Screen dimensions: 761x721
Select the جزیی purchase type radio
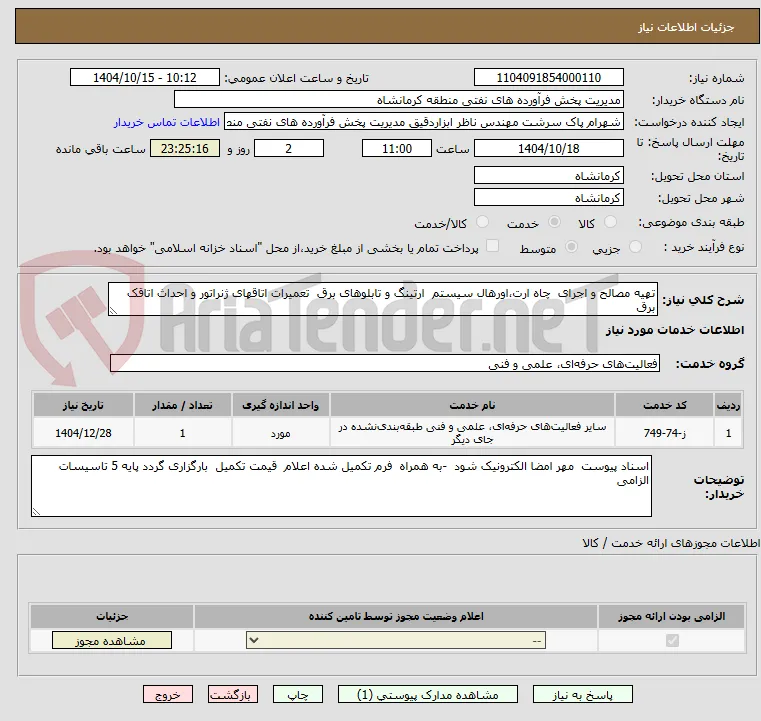coord(635,247)
